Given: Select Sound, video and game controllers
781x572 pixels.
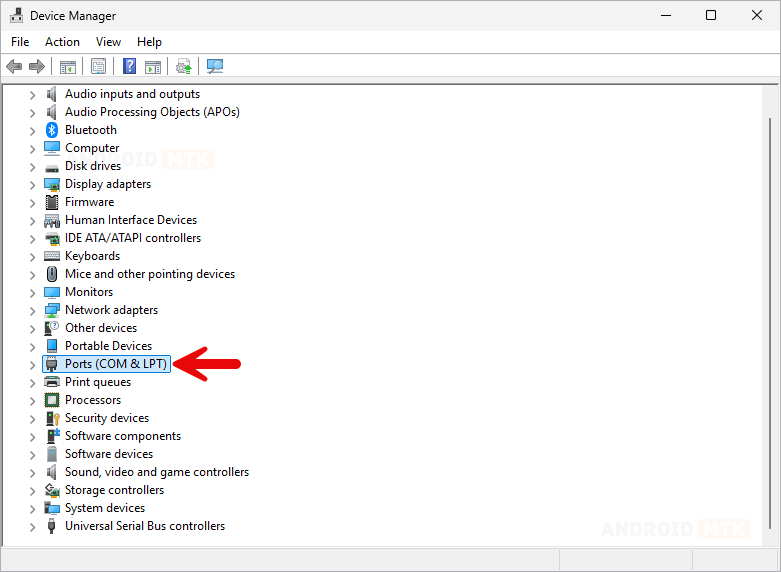Looking at the screenshot, I should pyautogui.click(x=156, y=472).
